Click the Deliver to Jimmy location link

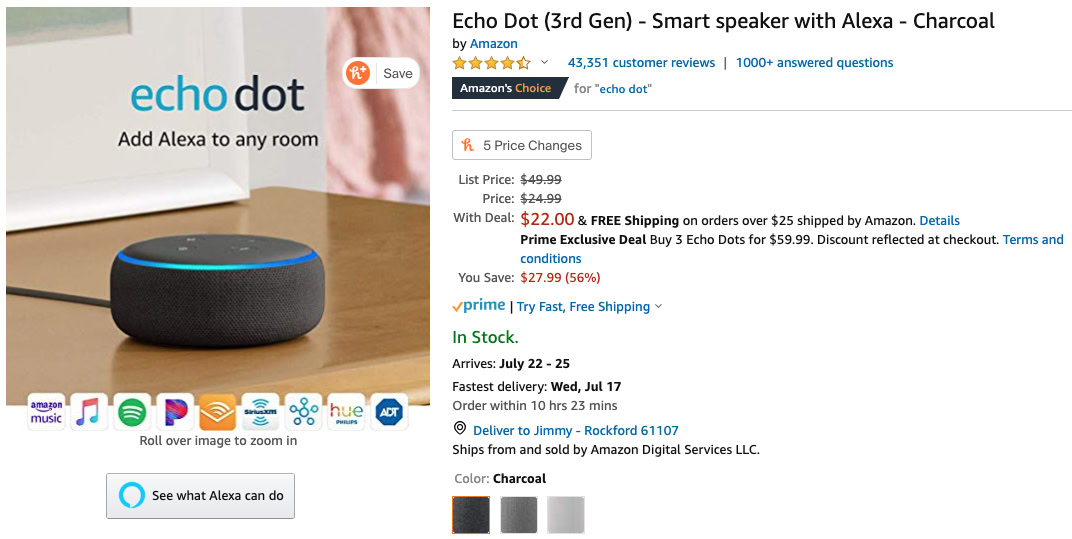(575, 430)
